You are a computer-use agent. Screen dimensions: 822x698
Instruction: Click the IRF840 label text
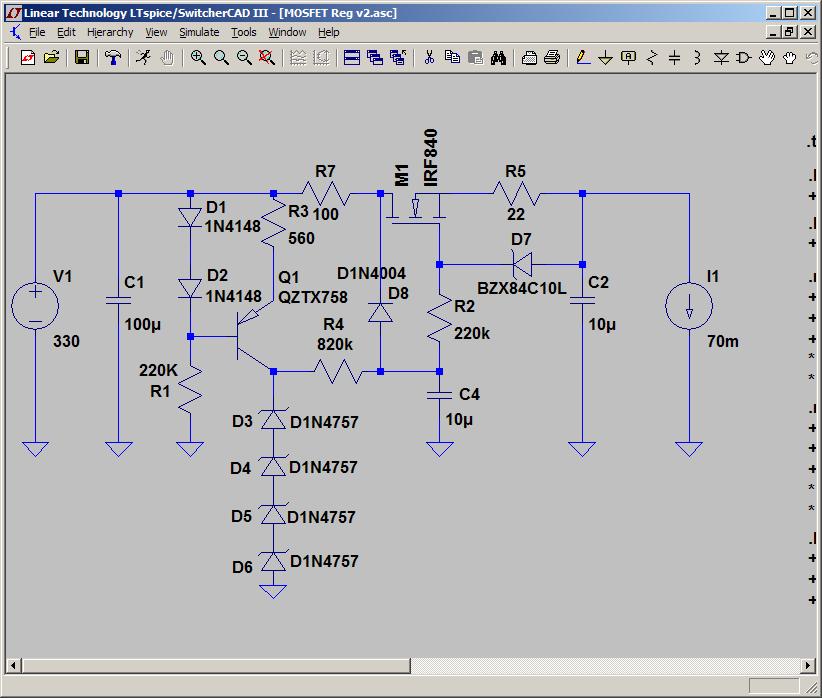click(x=430, y=157)
